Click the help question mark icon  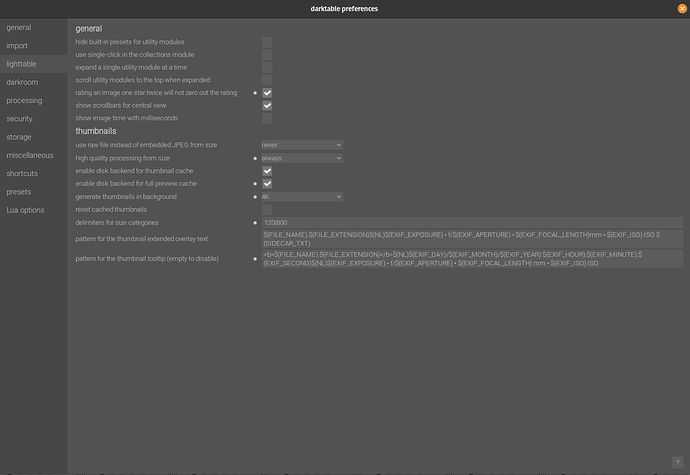pos(677,462)
